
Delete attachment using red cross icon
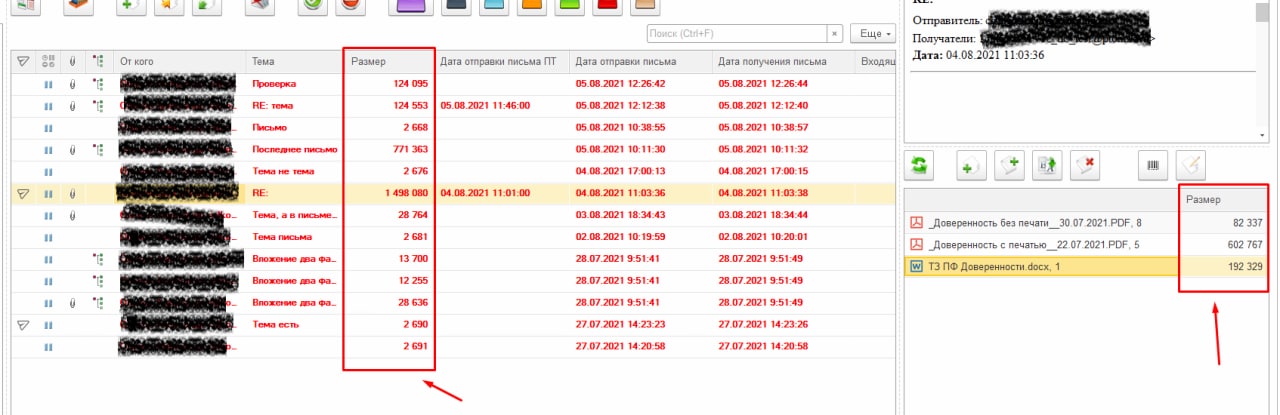tap(1086, 165)
